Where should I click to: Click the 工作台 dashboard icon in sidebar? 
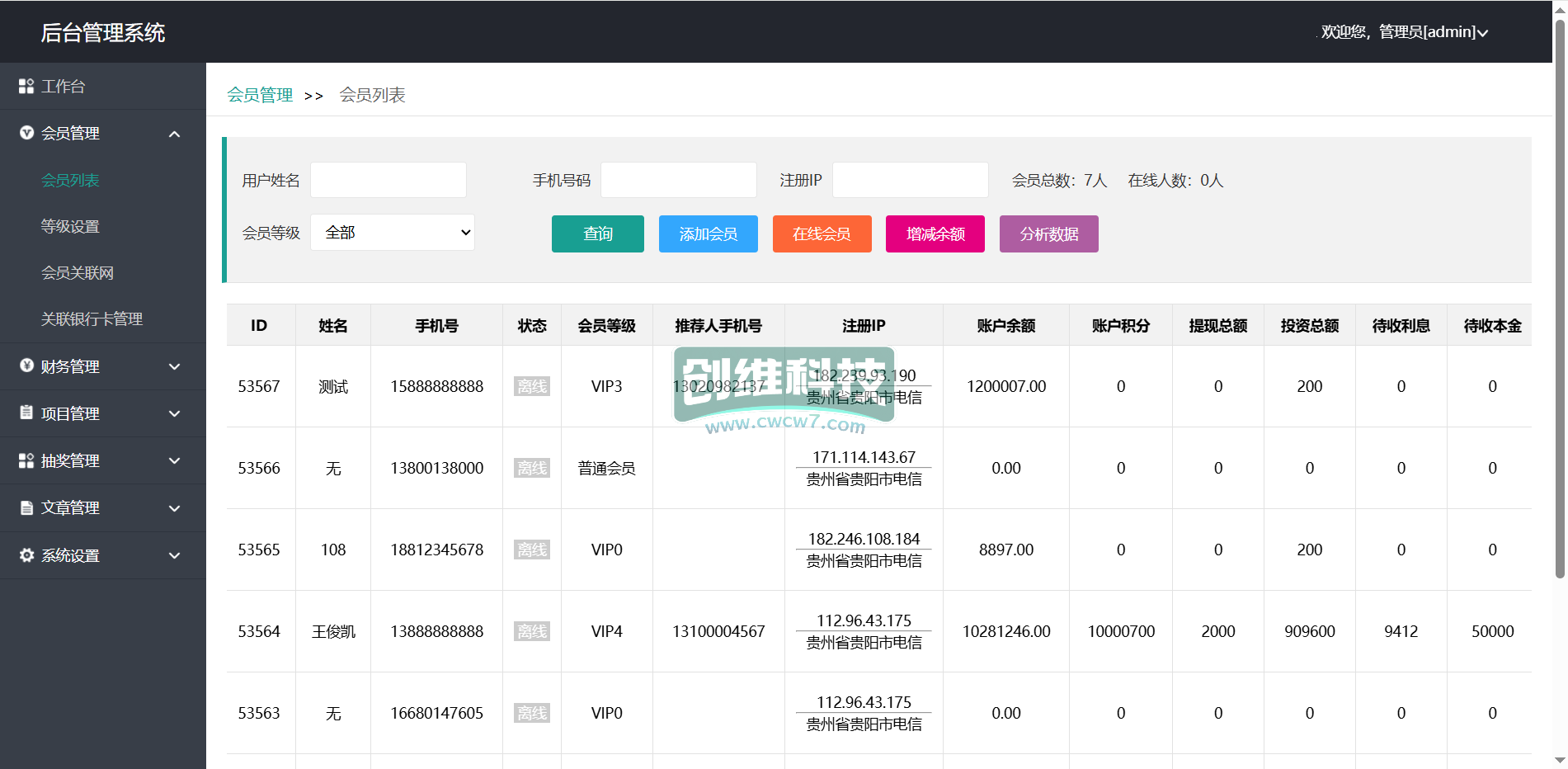point(26,87)
